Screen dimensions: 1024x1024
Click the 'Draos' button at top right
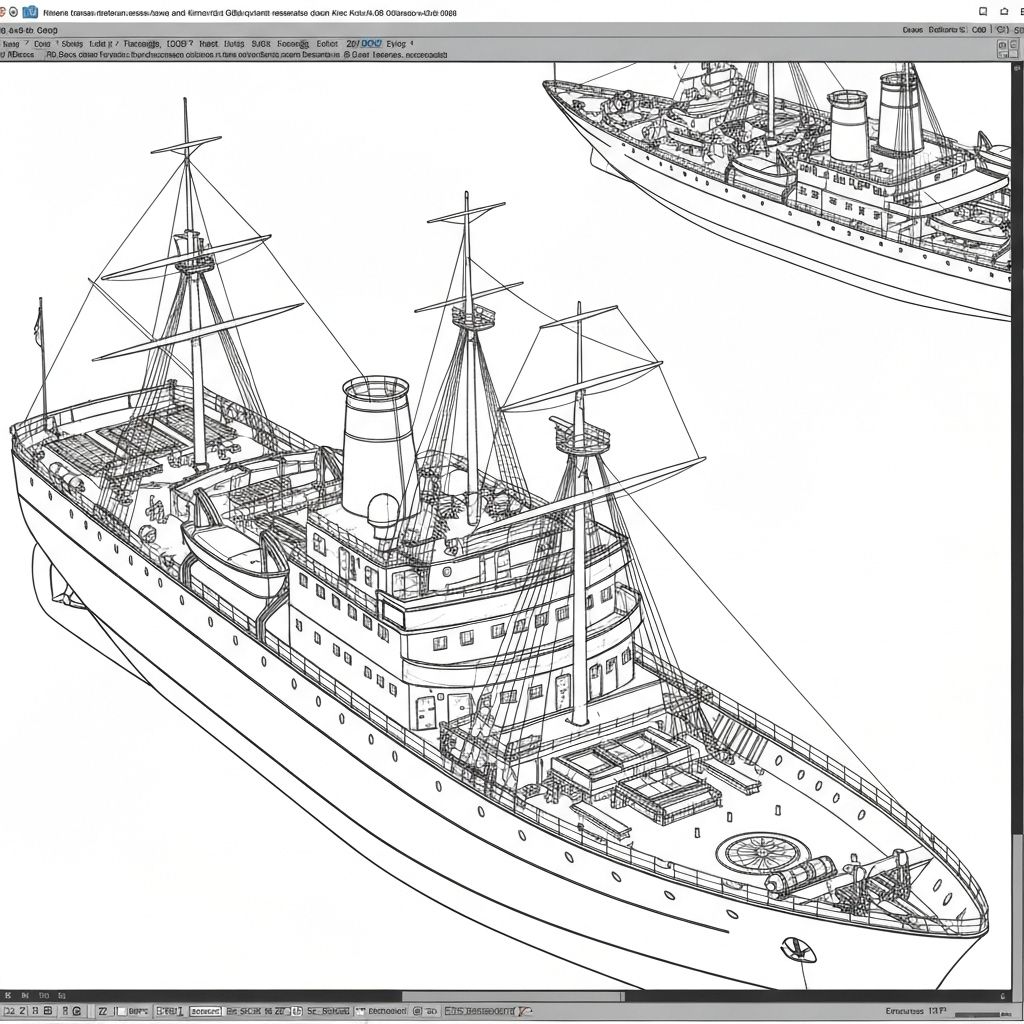tap(913, 30)
